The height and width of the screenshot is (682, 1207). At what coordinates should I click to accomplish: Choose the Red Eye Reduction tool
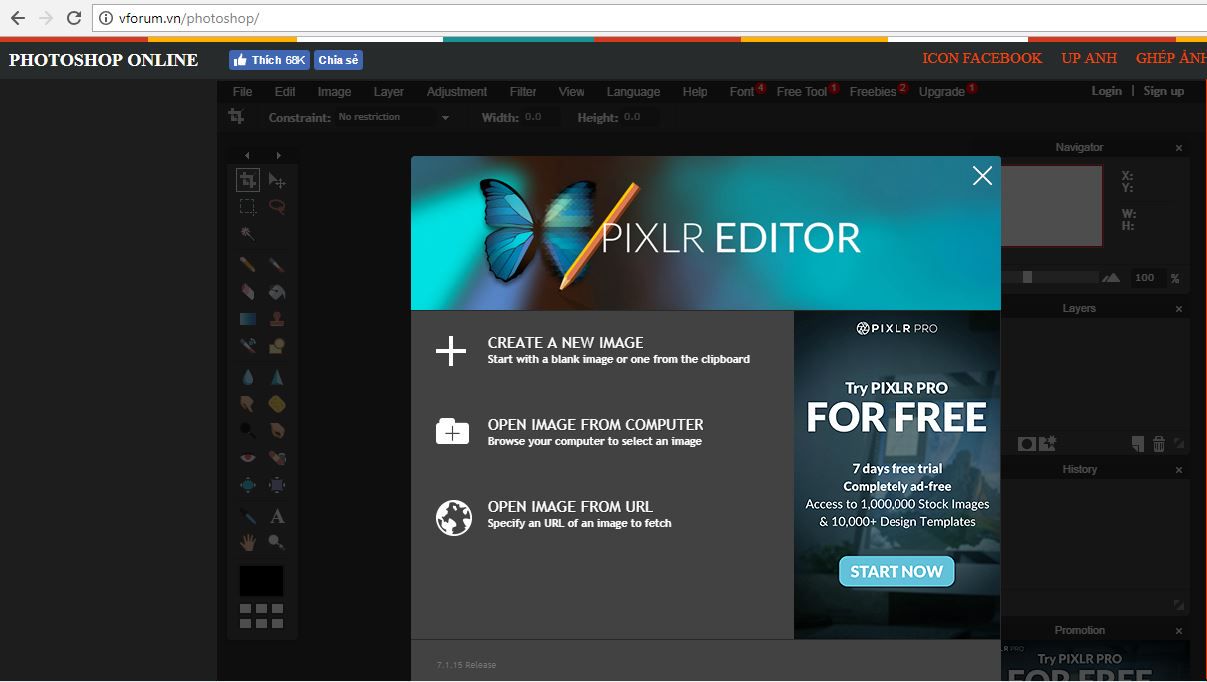coord(247,458)
